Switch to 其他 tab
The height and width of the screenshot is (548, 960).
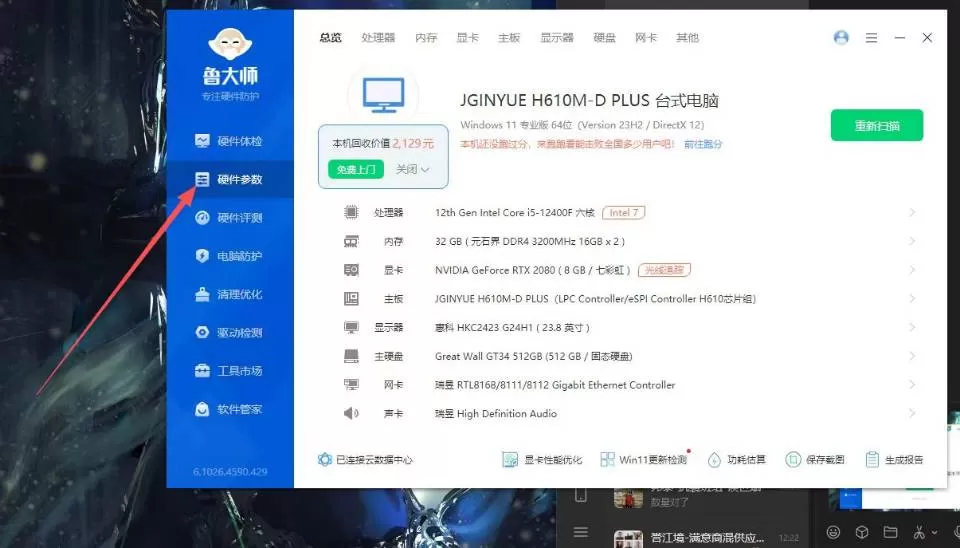pyautogui.click(x=688, y=38)
